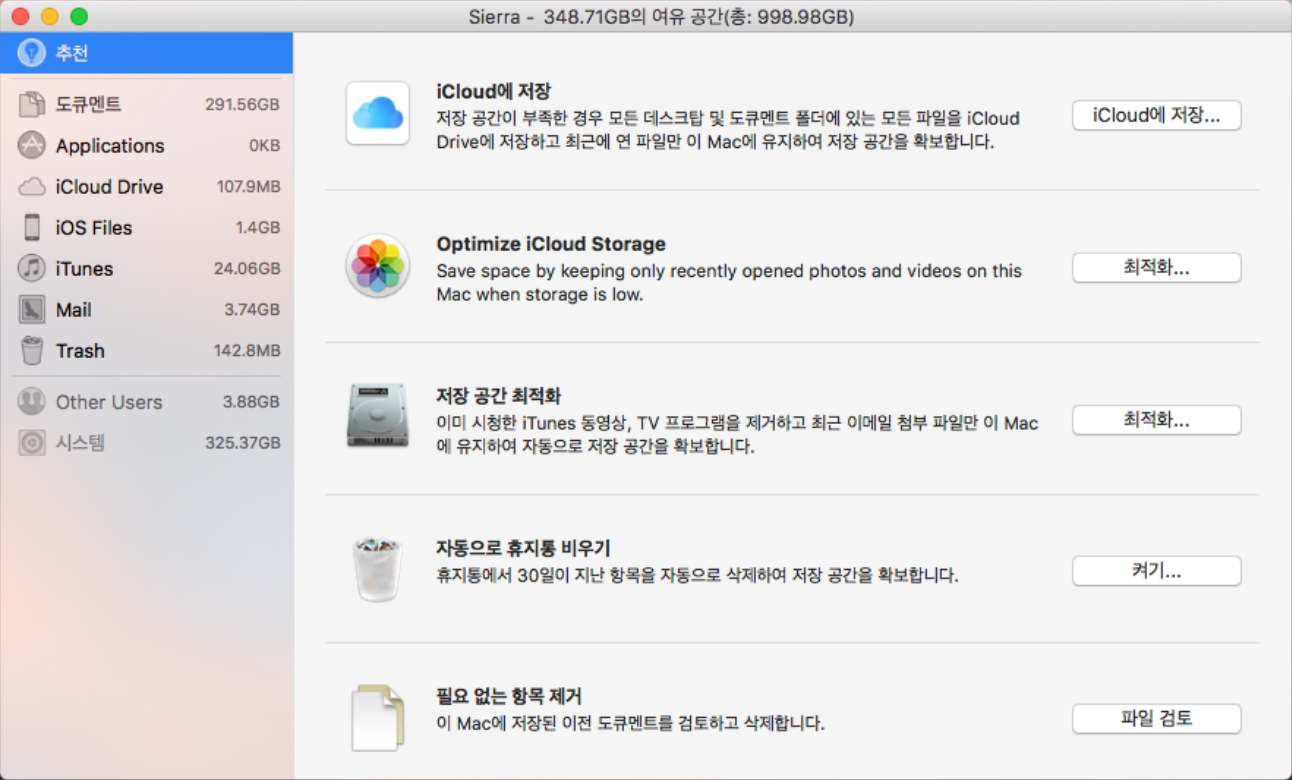Select the 추천 category in the sidebar
This screenshot has height=780, width=1292.
pyautogui.click(x=146, y=53)
